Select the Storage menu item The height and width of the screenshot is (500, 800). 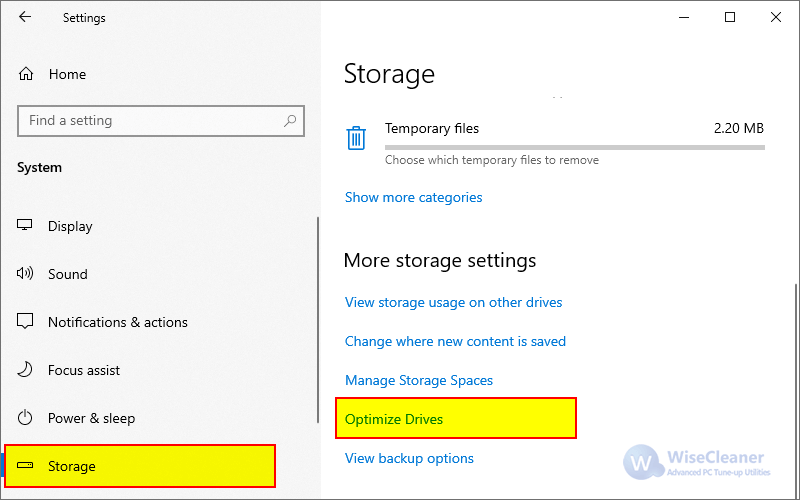(140, 466)
